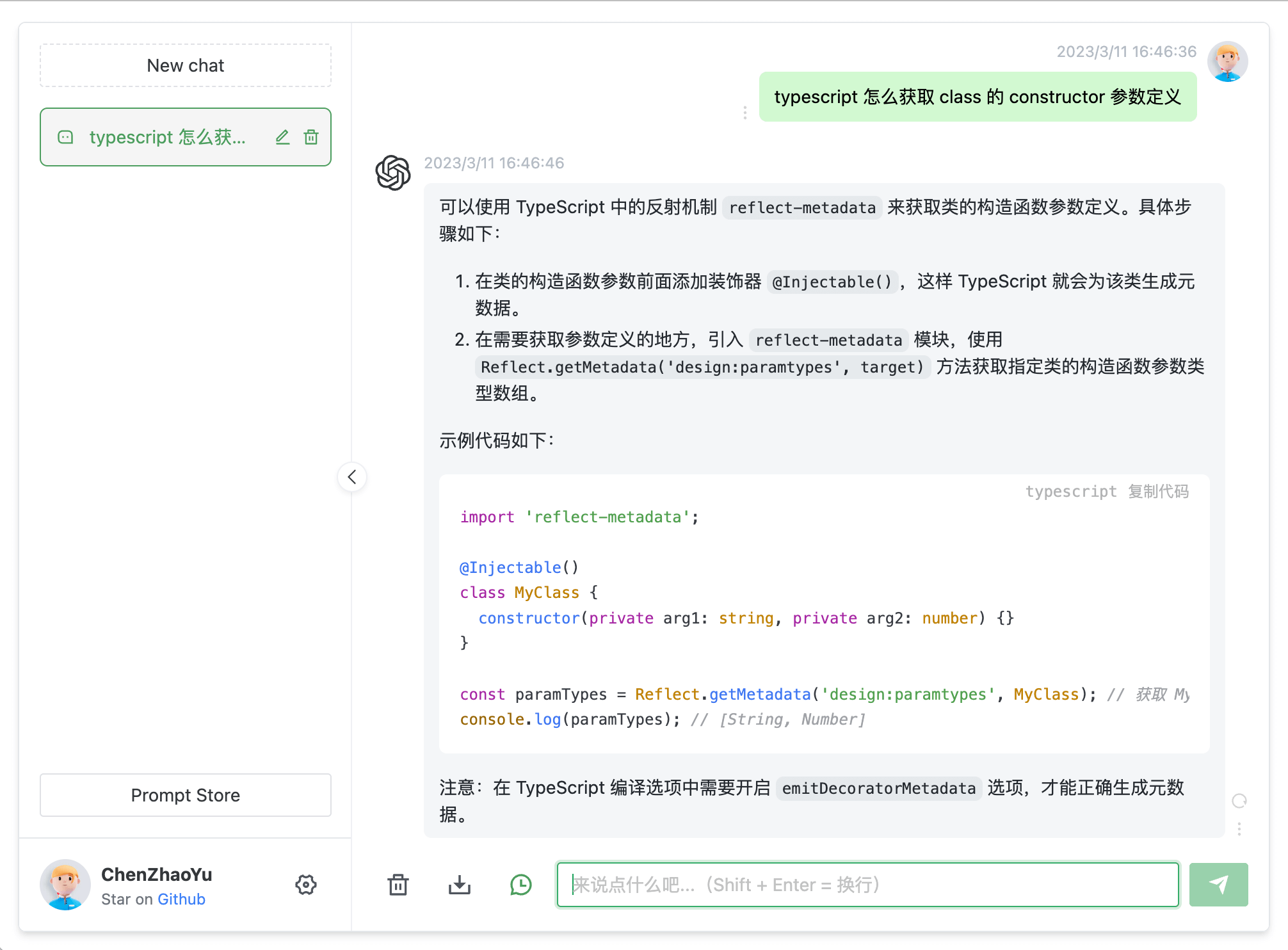The height and width of the screenshot is (950, 1288).
Task: Click the New chat button
Action: tap(185, 66)
